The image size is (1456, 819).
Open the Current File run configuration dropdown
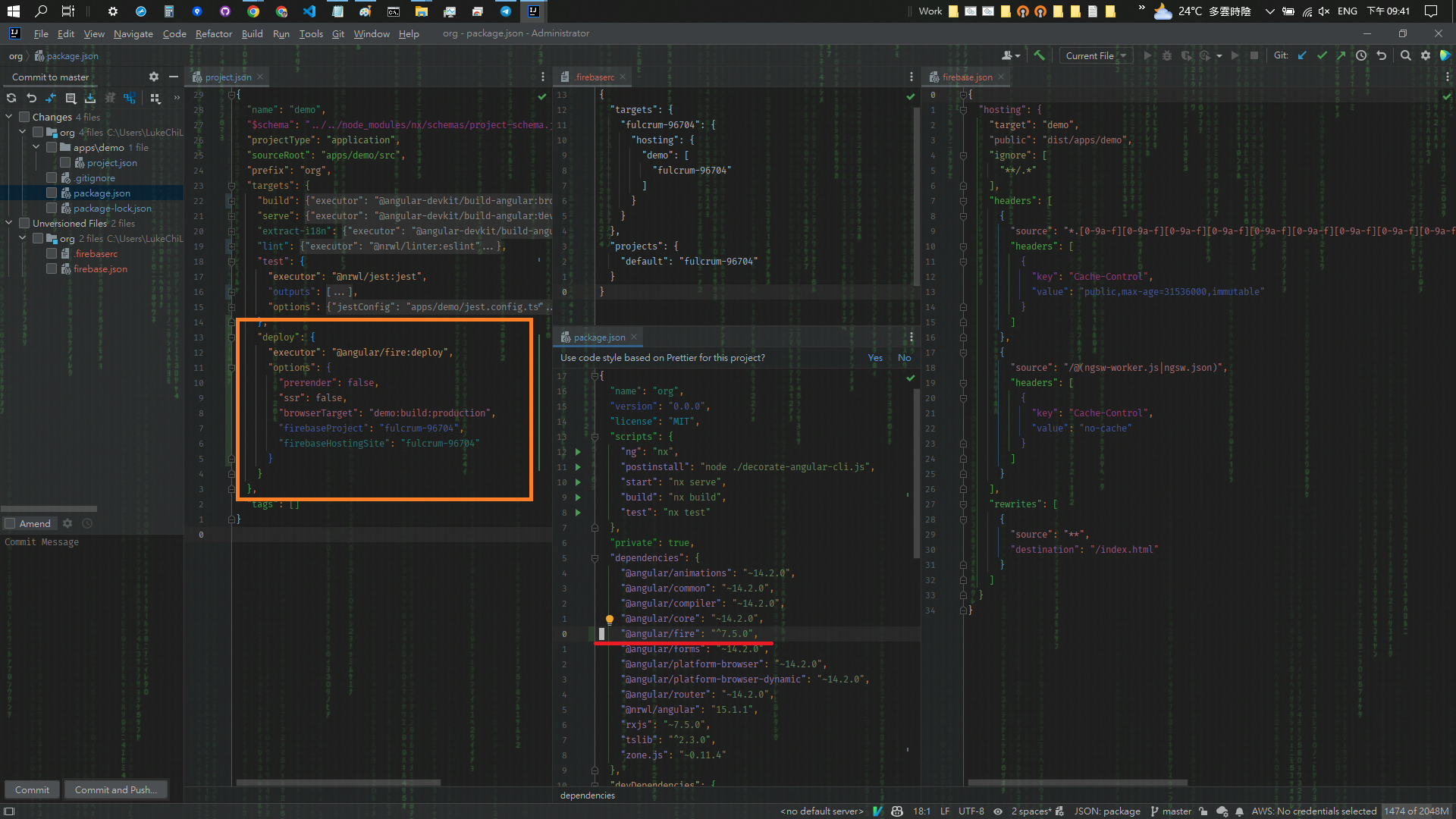point(1096,55)
